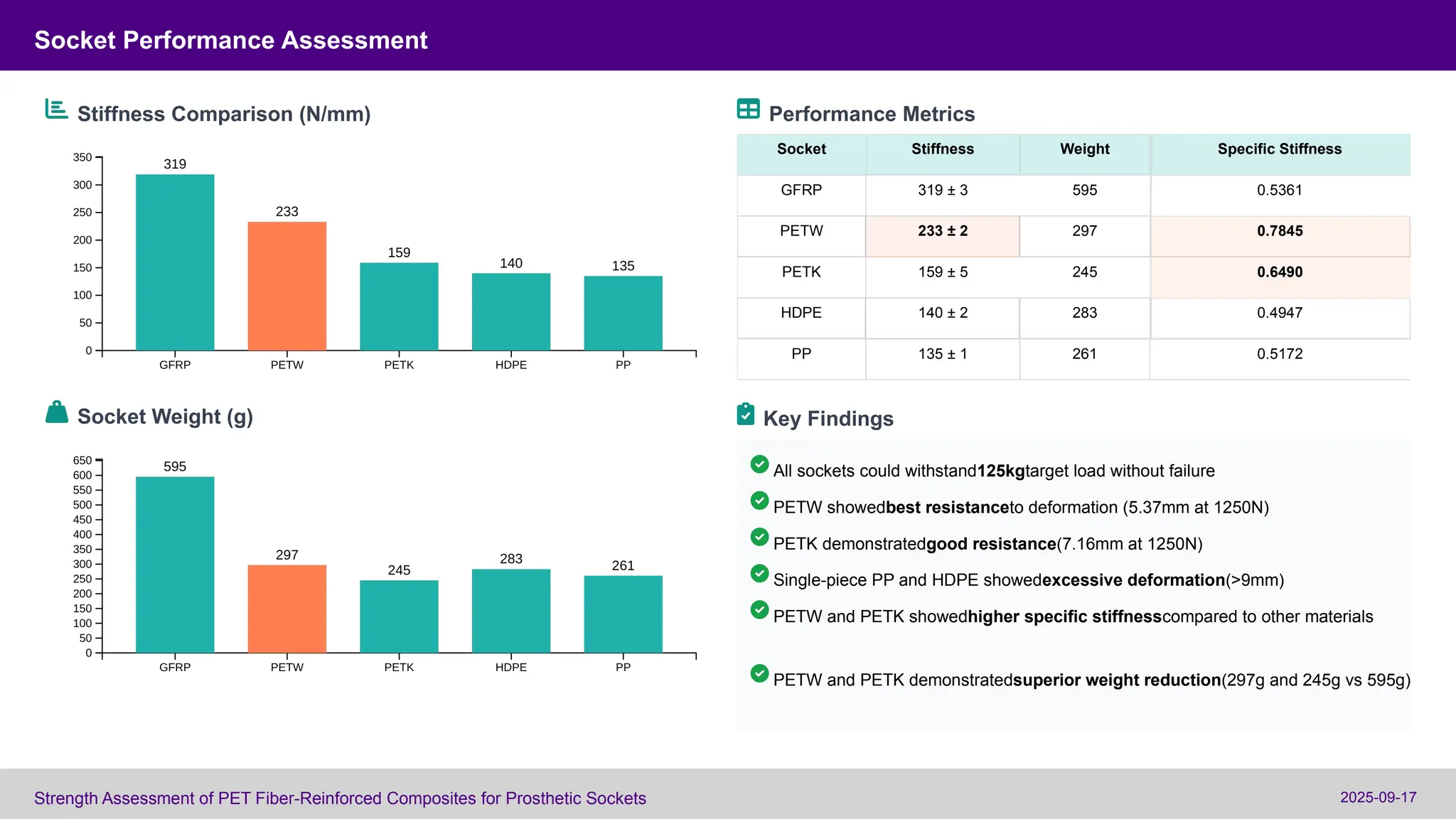Click the date 2025-09-17 in footer
The image size is (1456, 819).
(x=1378, y=798)
